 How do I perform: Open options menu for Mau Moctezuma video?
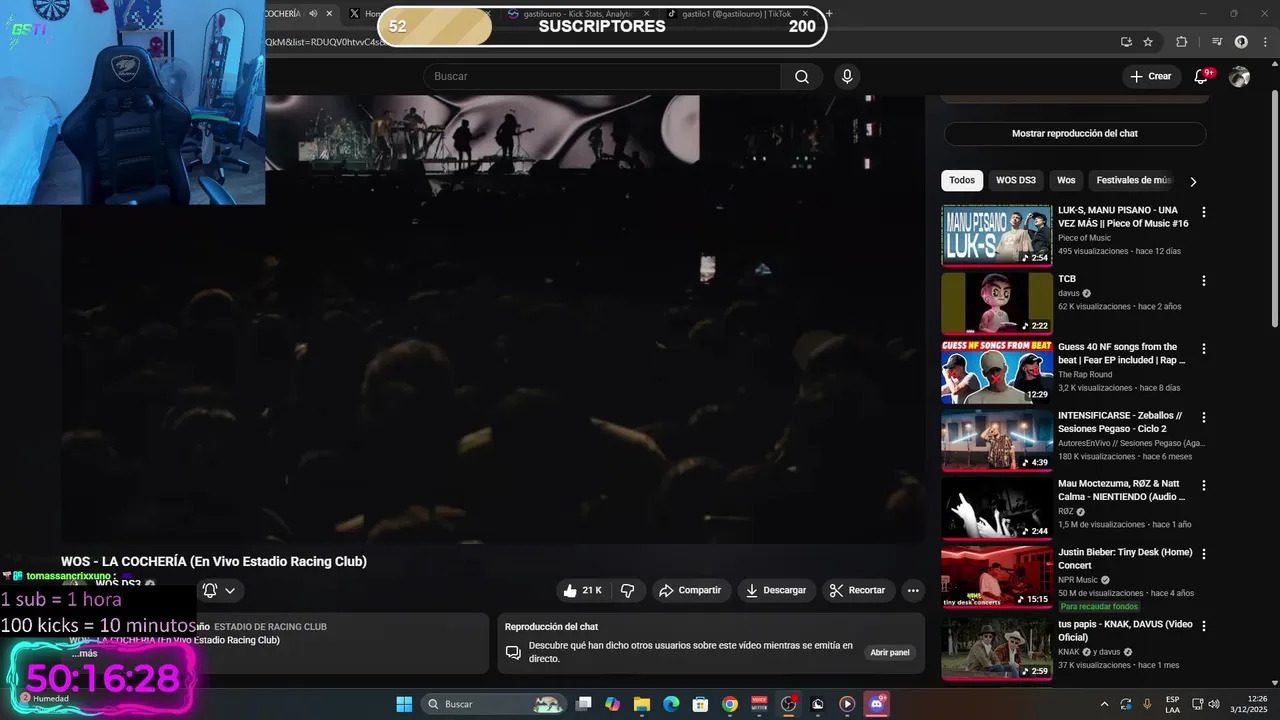[x=1204, y=485]
